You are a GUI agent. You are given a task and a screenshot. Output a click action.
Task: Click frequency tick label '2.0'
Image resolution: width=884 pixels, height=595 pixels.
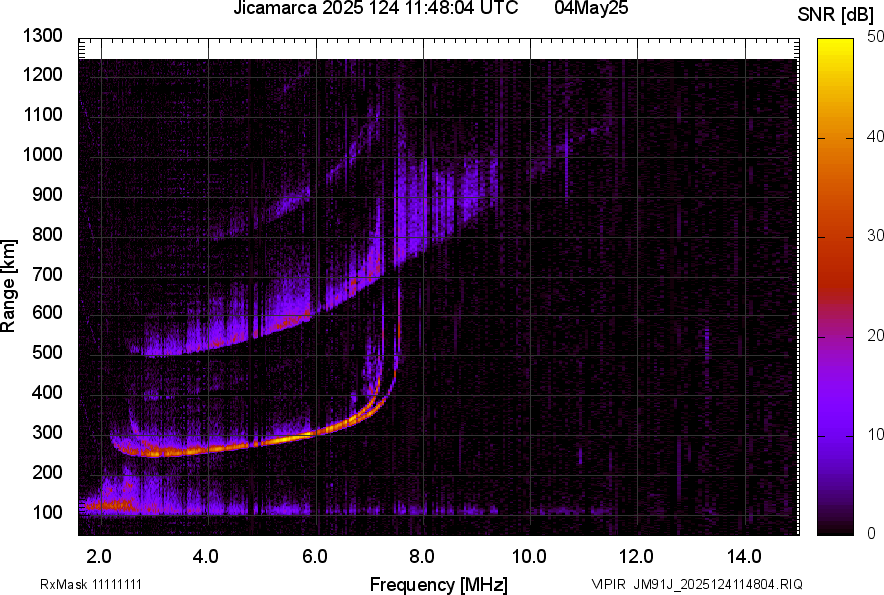pos(99,557)
